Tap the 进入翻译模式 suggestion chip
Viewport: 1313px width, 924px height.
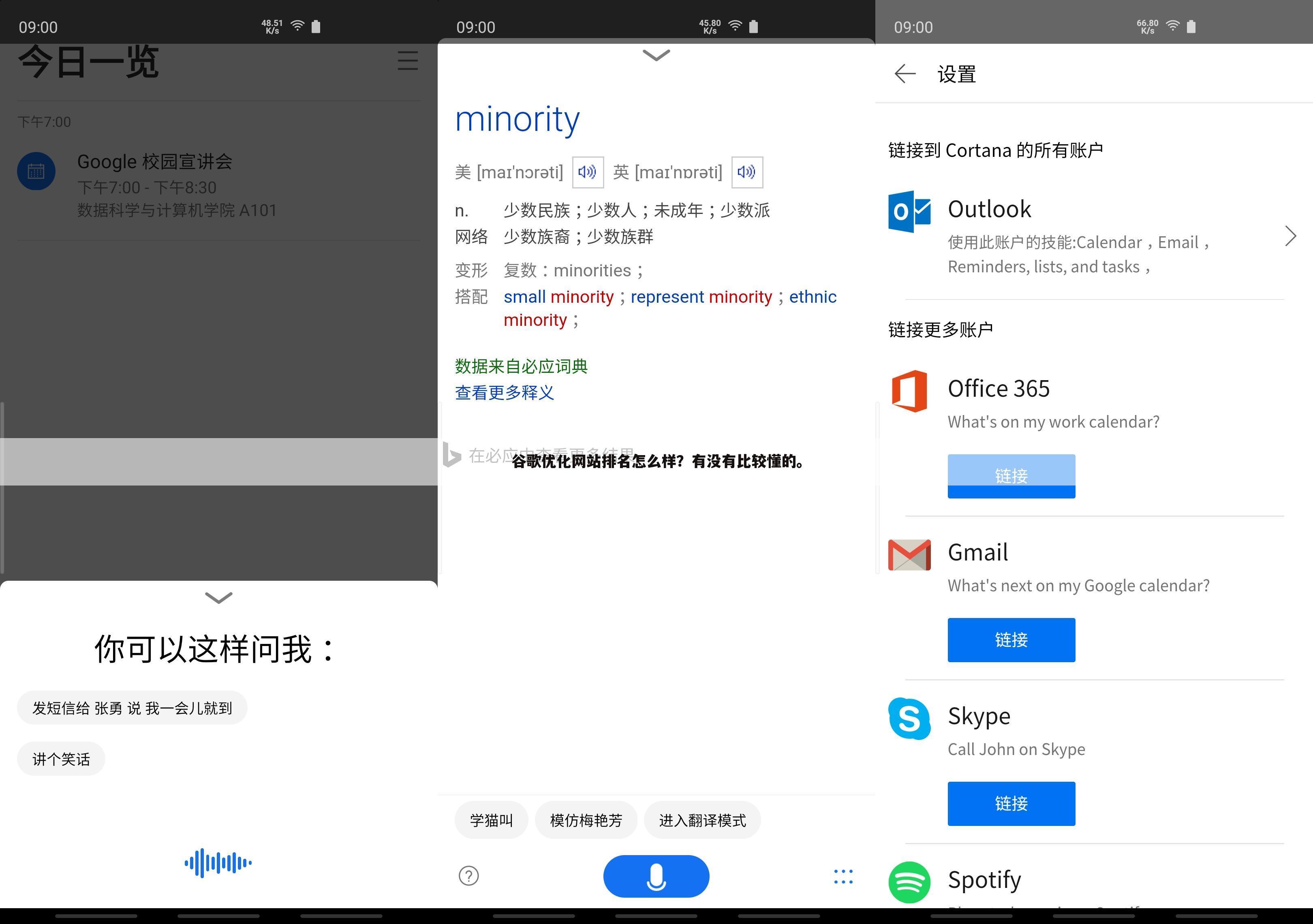point(702,821)
